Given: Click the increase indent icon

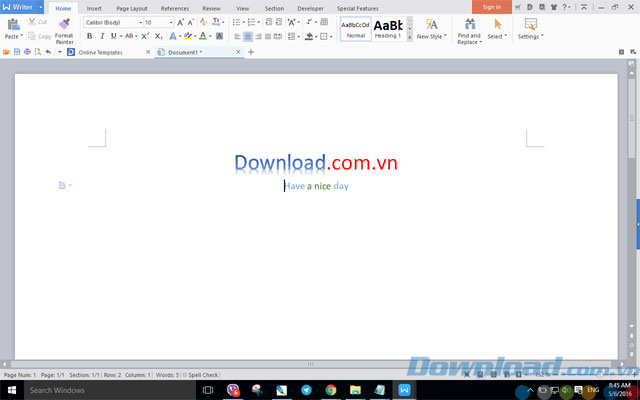Looking at the screenshot, I should (x=279, y=22).
